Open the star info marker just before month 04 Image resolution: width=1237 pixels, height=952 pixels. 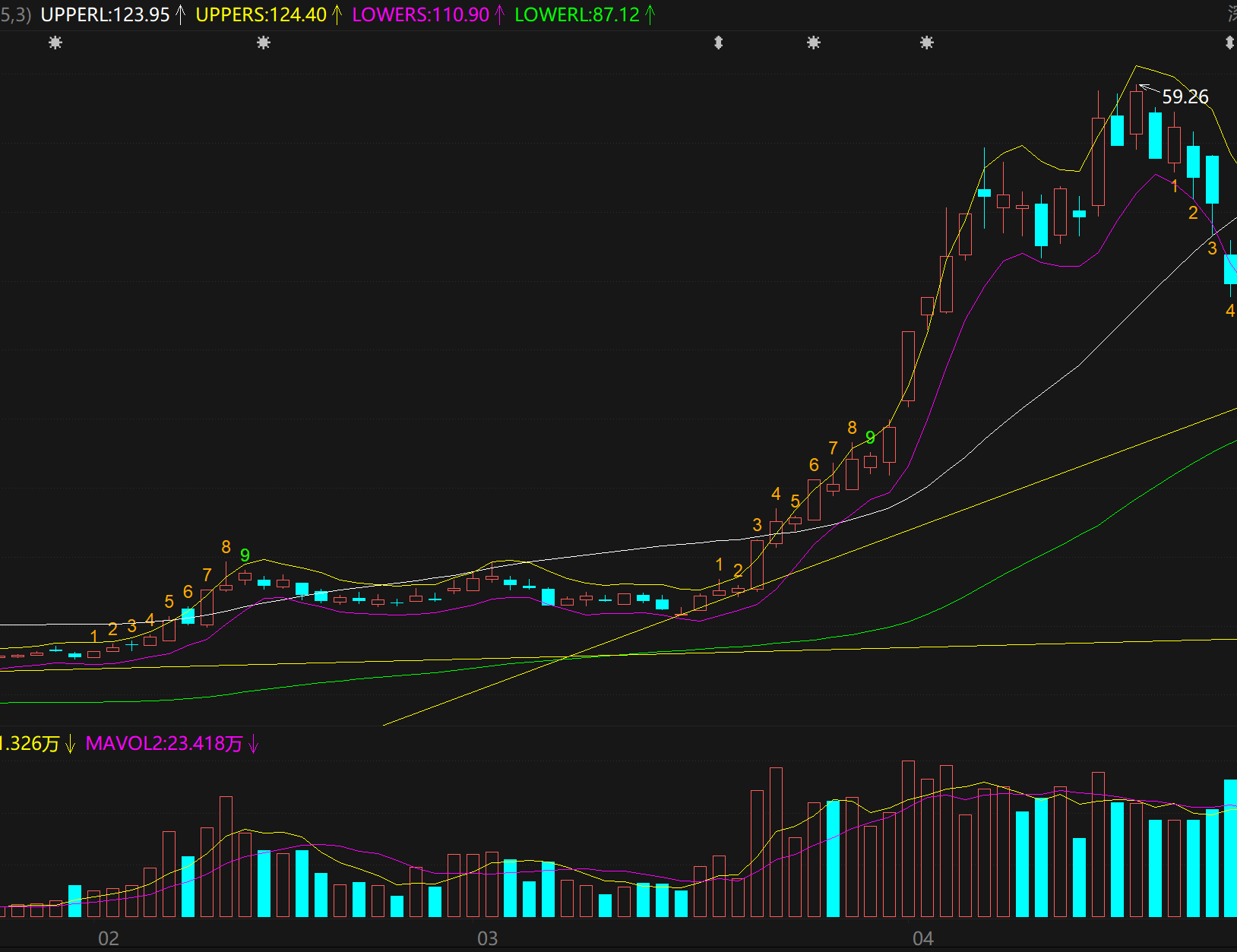point(814,43)
